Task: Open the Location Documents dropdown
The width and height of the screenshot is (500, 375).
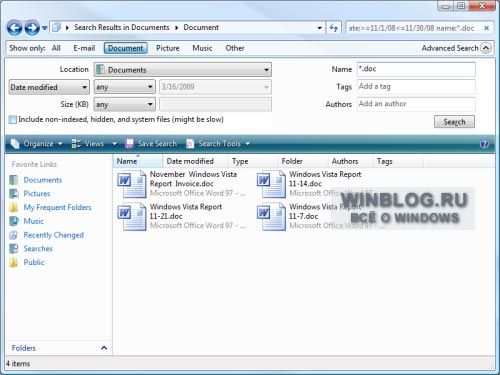Action: tap(183, 70)
